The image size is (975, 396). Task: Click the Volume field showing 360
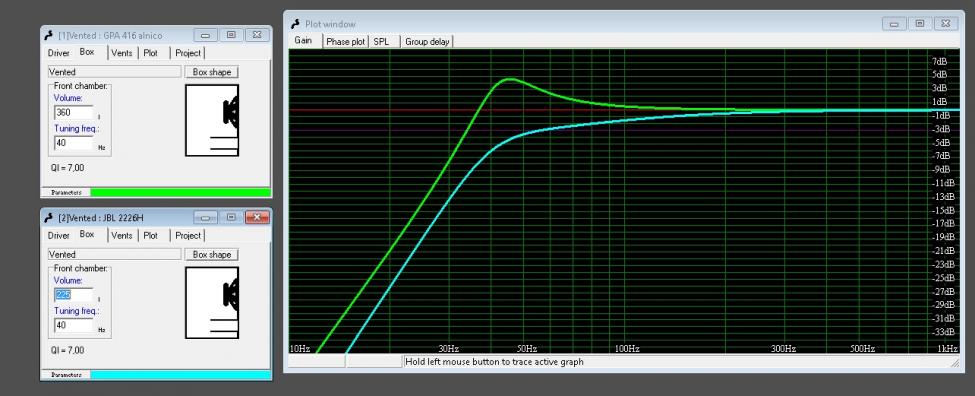point(74,113)
